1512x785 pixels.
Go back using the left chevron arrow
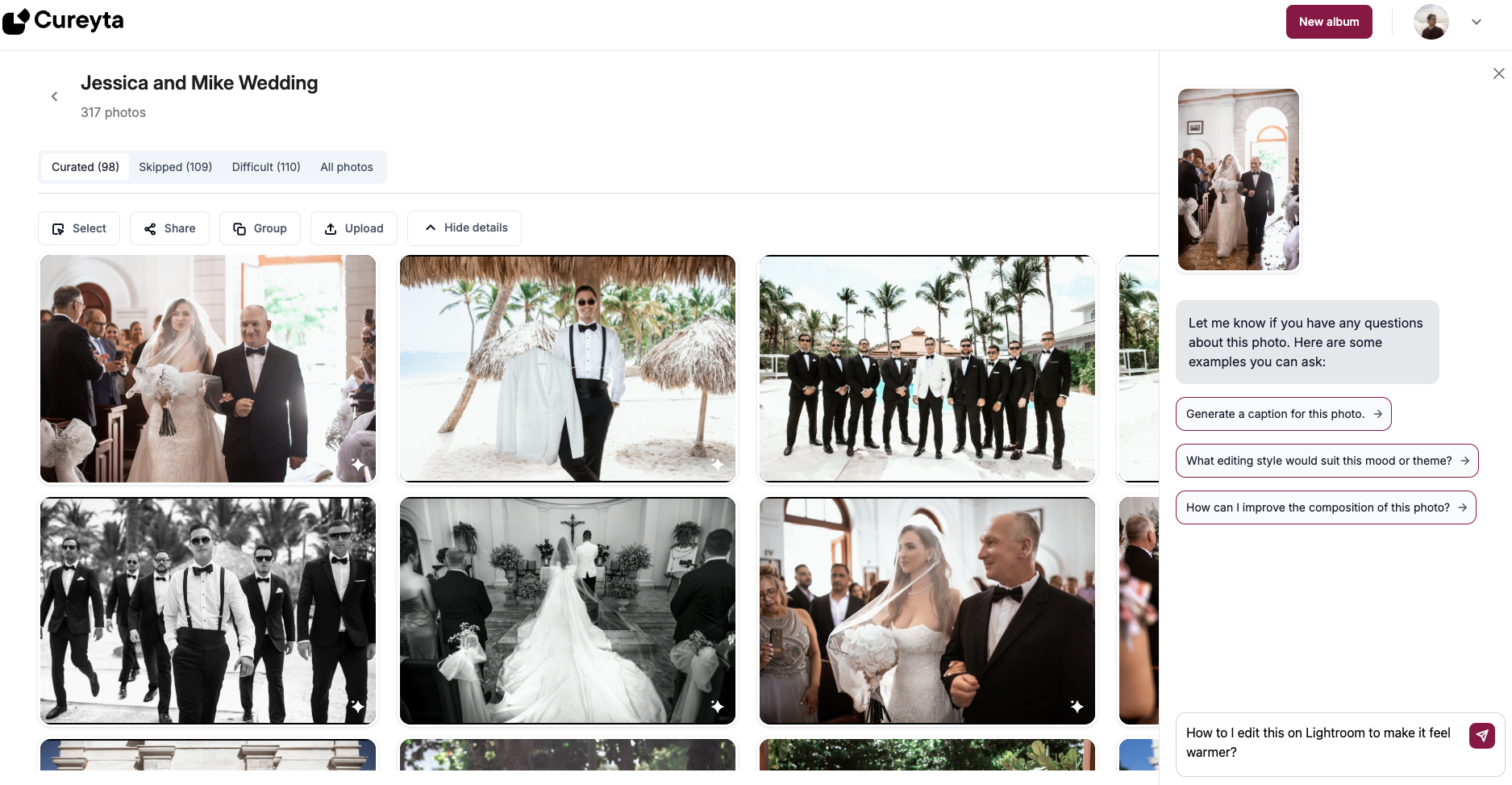[x=55, y=97]
